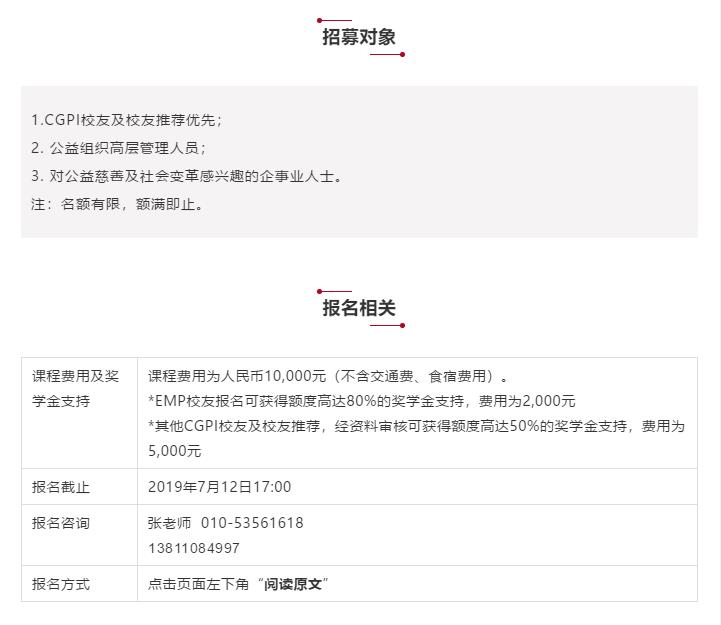
Task: Click the note 名额有限，额满即止
Action: coord(117,204)
